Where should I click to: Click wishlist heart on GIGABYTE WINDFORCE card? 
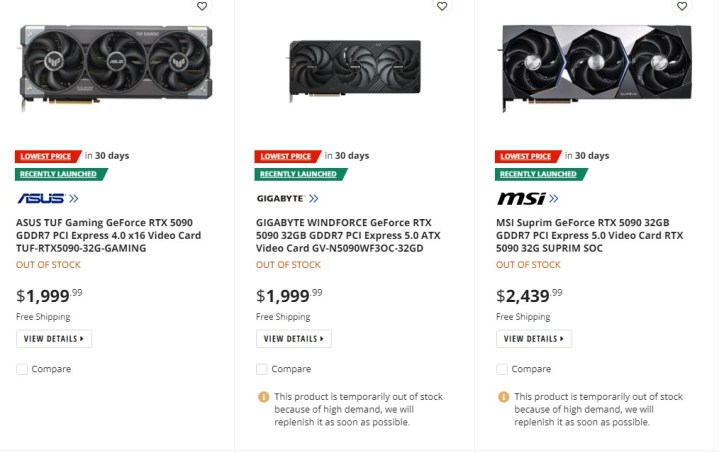tap(442, 6)
